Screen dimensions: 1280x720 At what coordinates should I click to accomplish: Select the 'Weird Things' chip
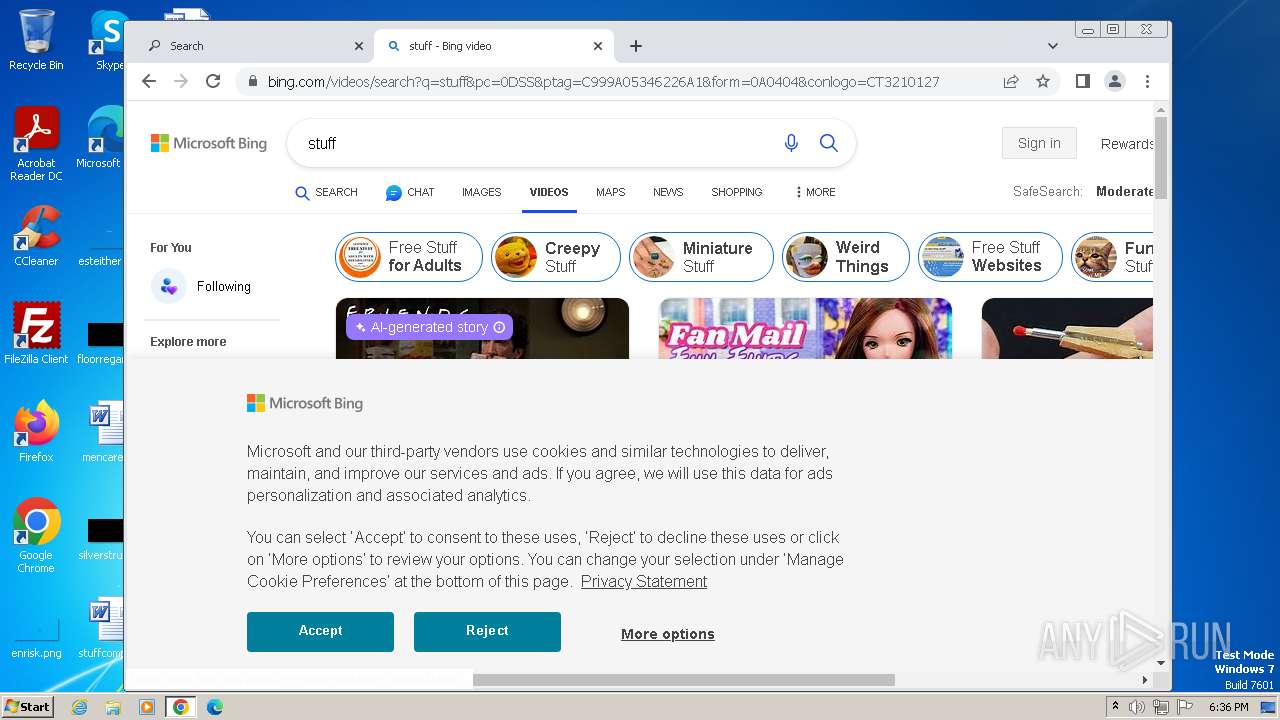pos(846,257)
